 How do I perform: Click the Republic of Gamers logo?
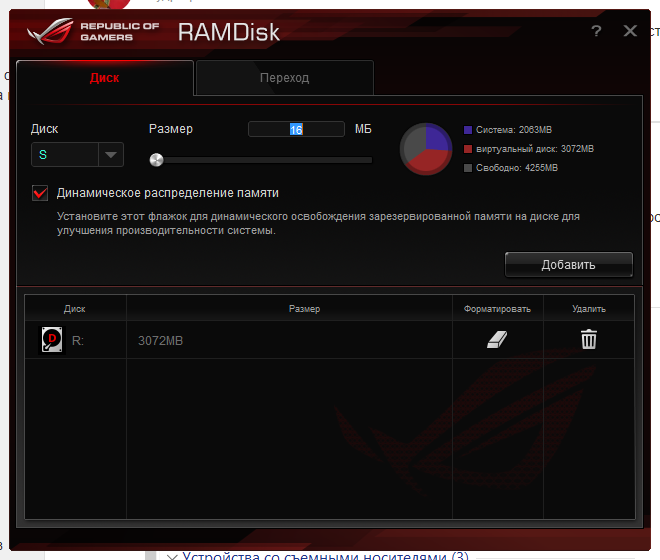point(93,31)
